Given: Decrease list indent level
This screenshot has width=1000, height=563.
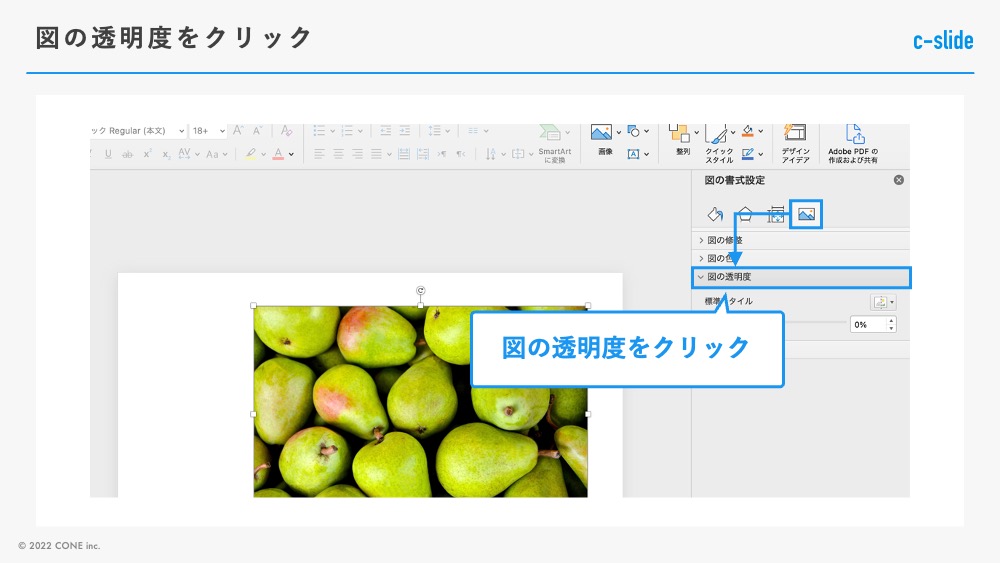Looking at the screenshot, I should tap(386, 131).
